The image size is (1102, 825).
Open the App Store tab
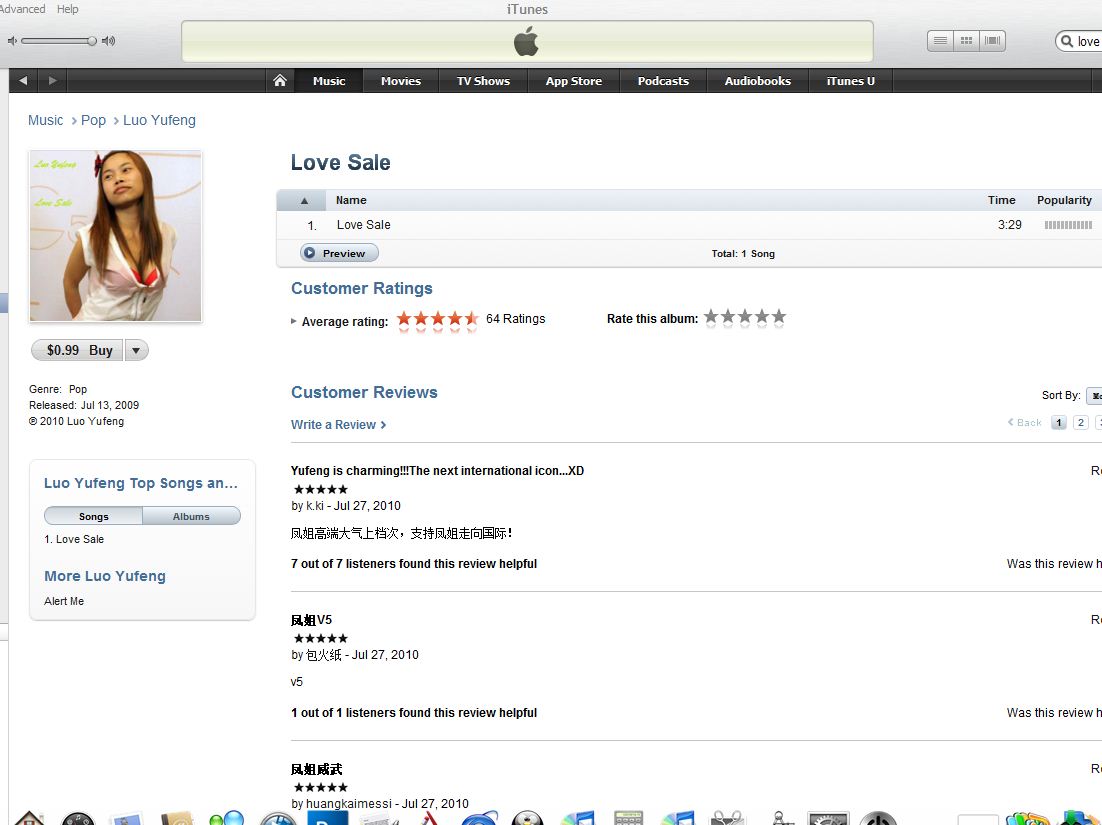[x=573, y=81]
